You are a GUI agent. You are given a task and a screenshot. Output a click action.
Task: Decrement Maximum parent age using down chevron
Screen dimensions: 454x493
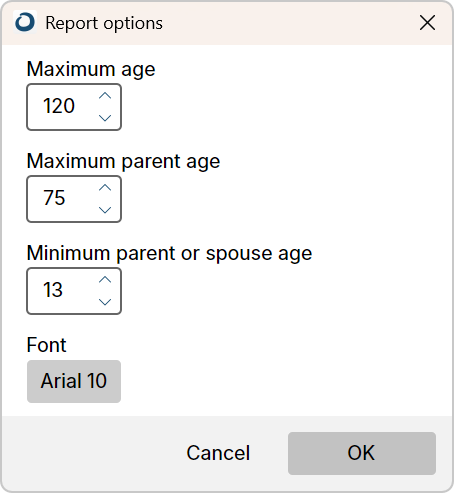(105, 210)
